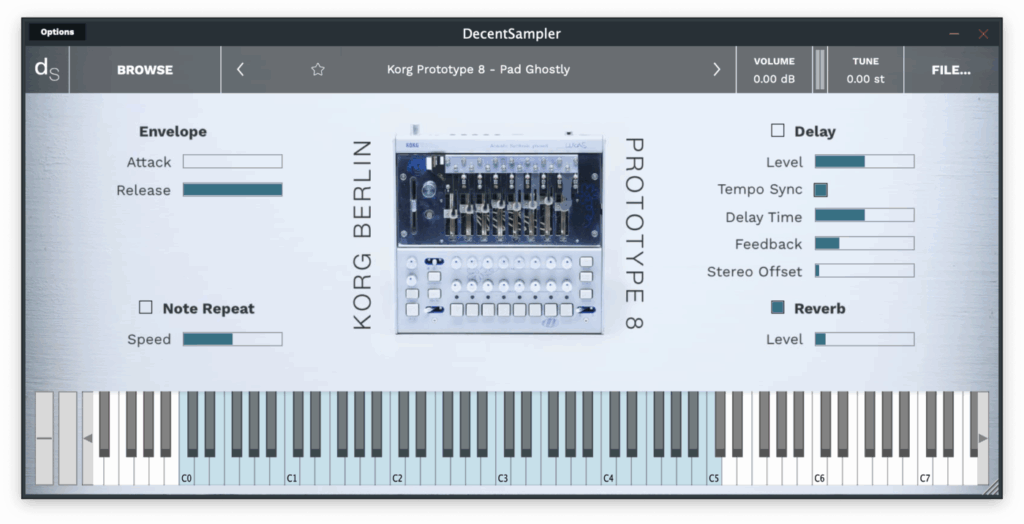
Task: Adjust the Envelope Attack slider
Action: 232,162
